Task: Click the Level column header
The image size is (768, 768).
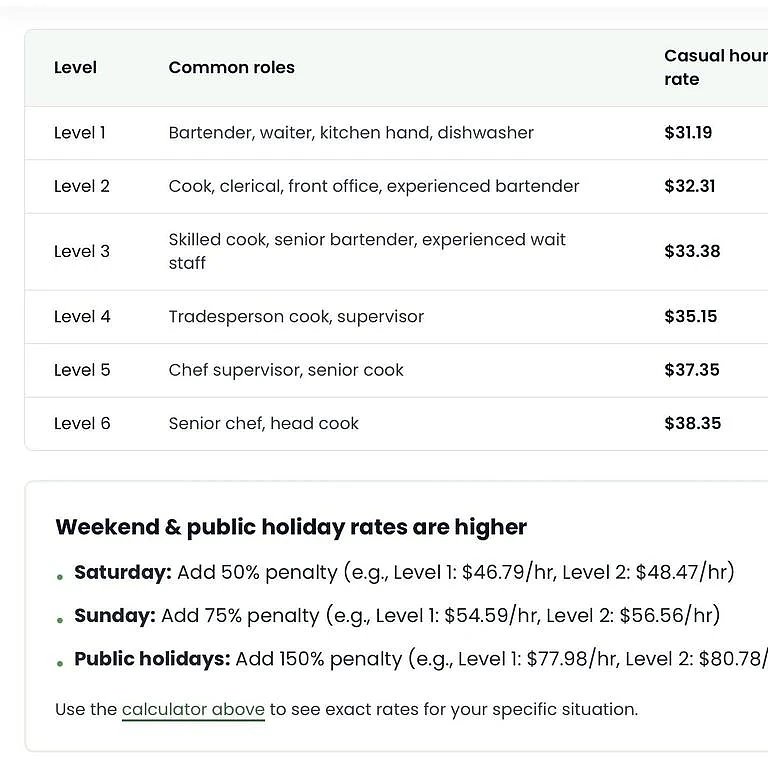Action: click(x=75, y=68)
